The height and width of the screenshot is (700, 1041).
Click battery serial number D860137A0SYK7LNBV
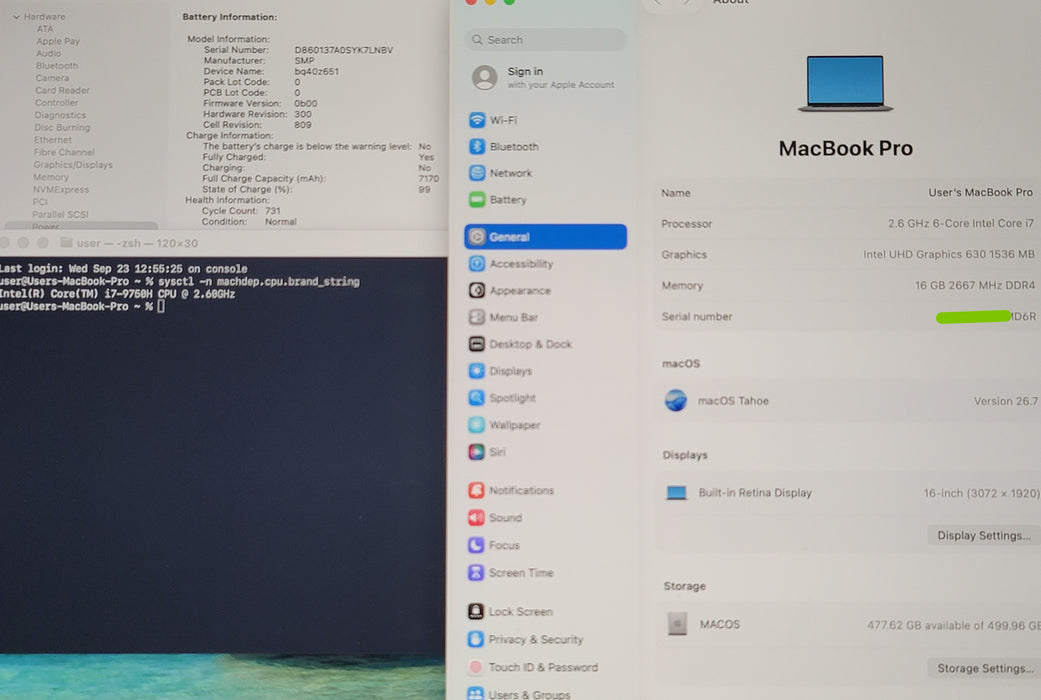(x=344, y=50)
